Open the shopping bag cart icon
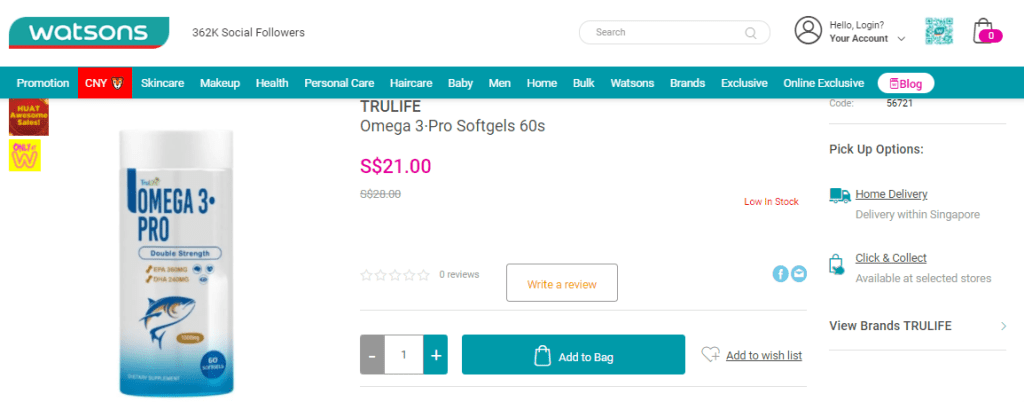 985,31
